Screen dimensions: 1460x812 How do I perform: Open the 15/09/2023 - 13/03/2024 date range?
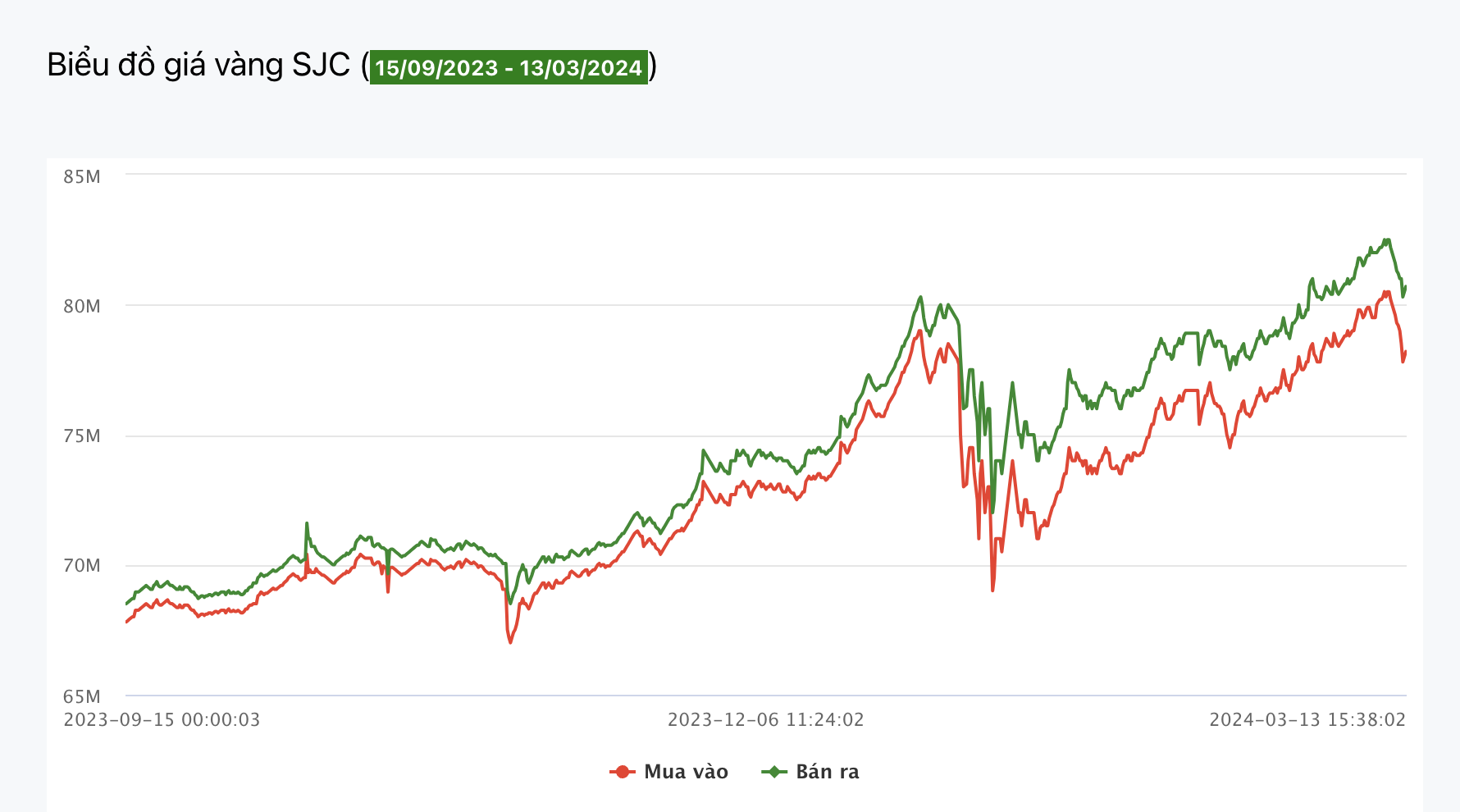pyautogui.click(x=509, y=67)
